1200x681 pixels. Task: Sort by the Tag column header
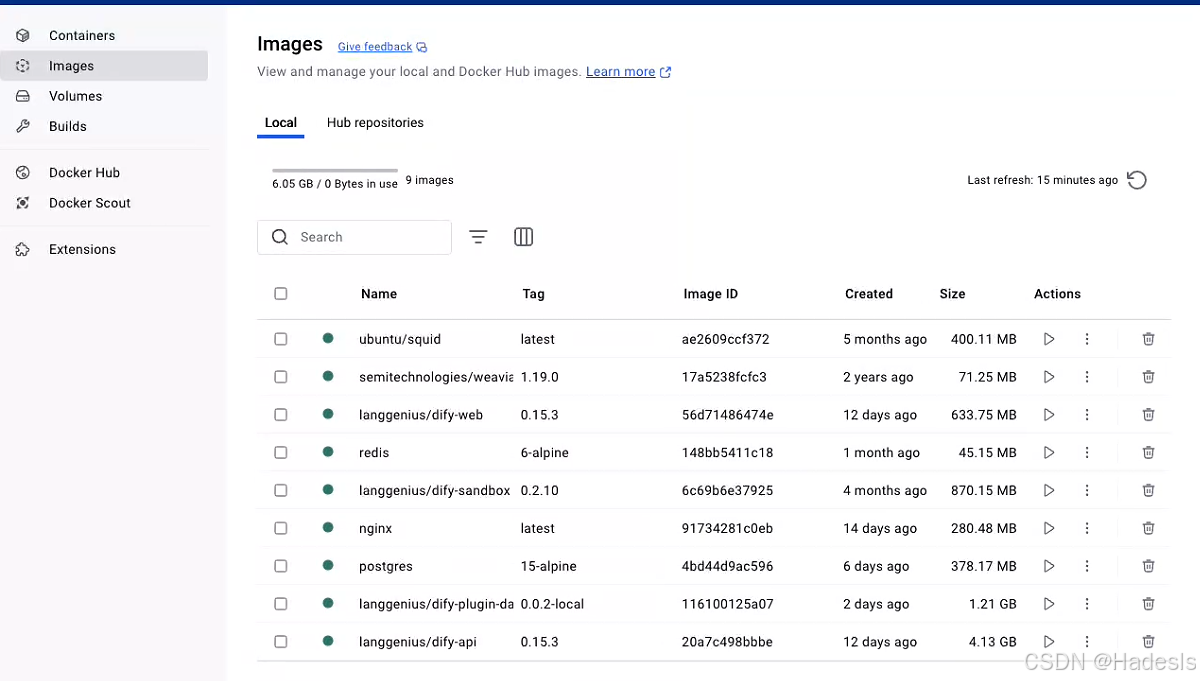[533, 294]
